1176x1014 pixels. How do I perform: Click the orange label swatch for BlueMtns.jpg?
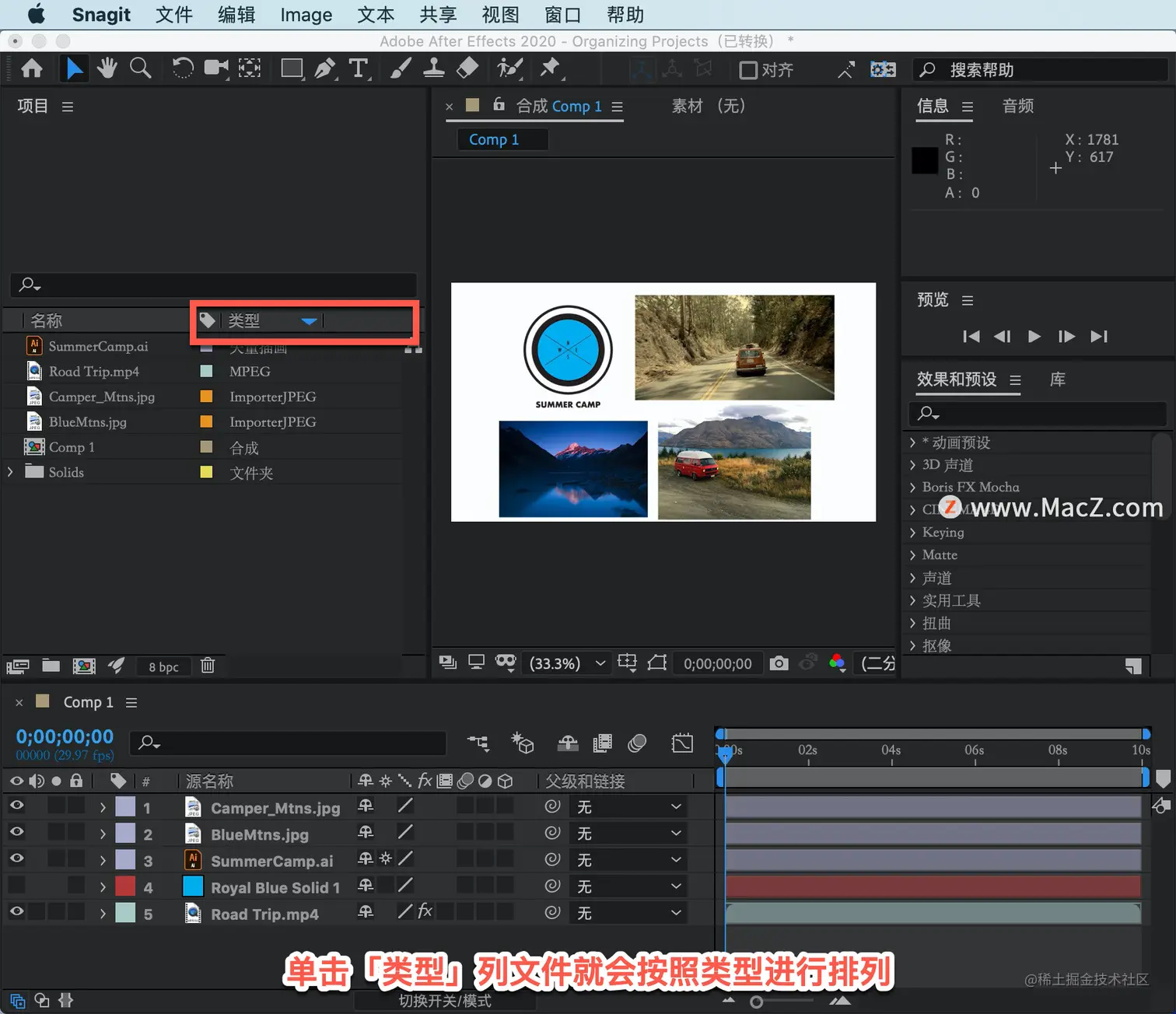pos(206,421)
